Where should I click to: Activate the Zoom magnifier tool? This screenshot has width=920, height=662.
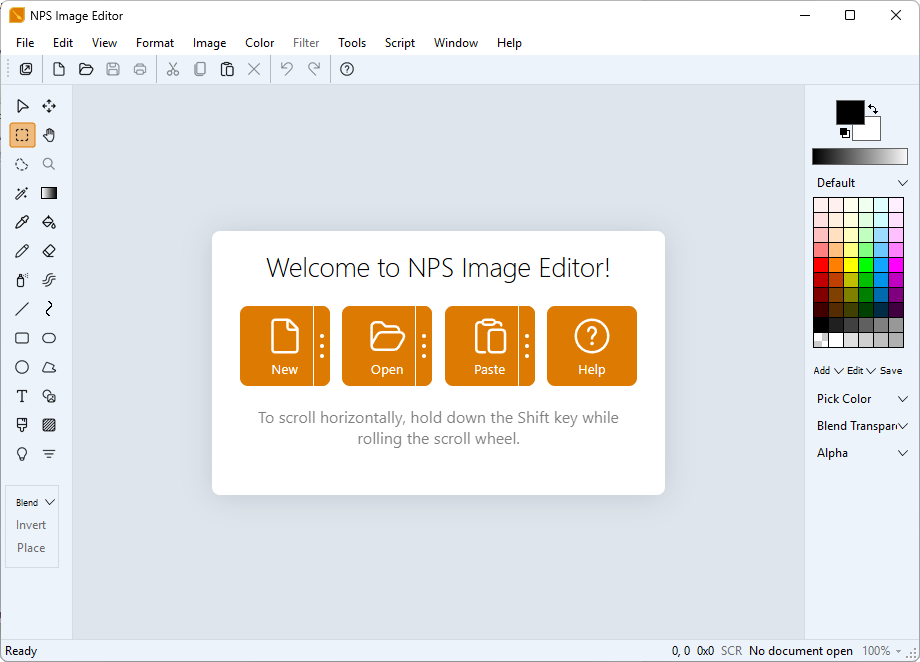pos(48,164)
